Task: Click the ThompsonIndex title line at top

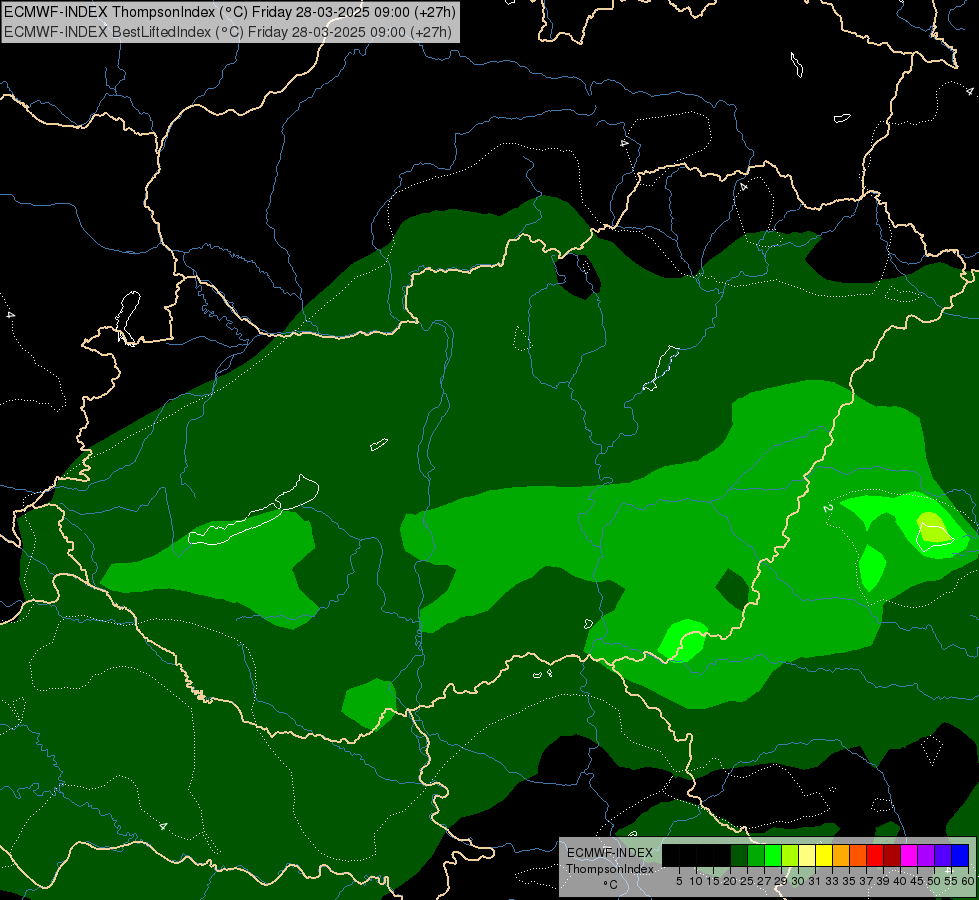Action: click(230, 12)
